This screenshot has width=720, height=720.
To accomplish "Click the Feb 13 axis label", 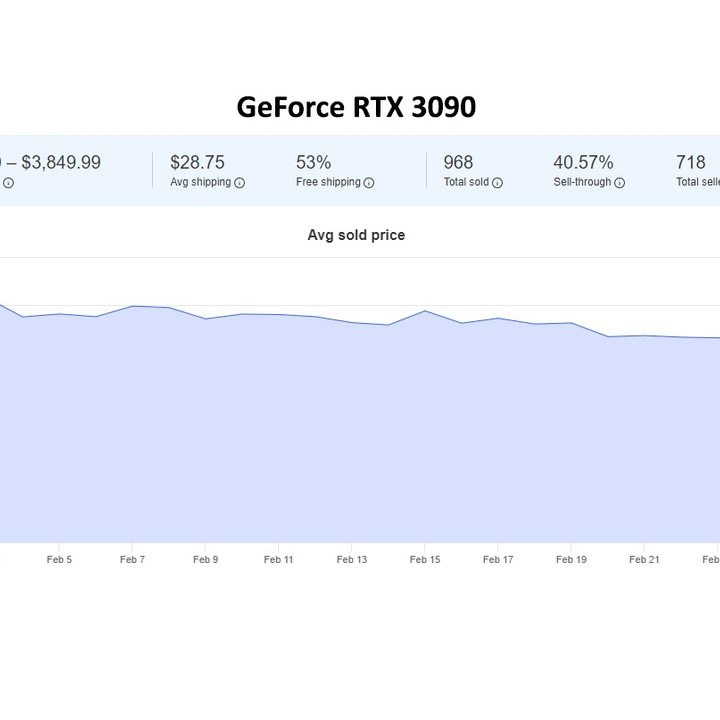I will pyautogui.click(x=352, y=559).
